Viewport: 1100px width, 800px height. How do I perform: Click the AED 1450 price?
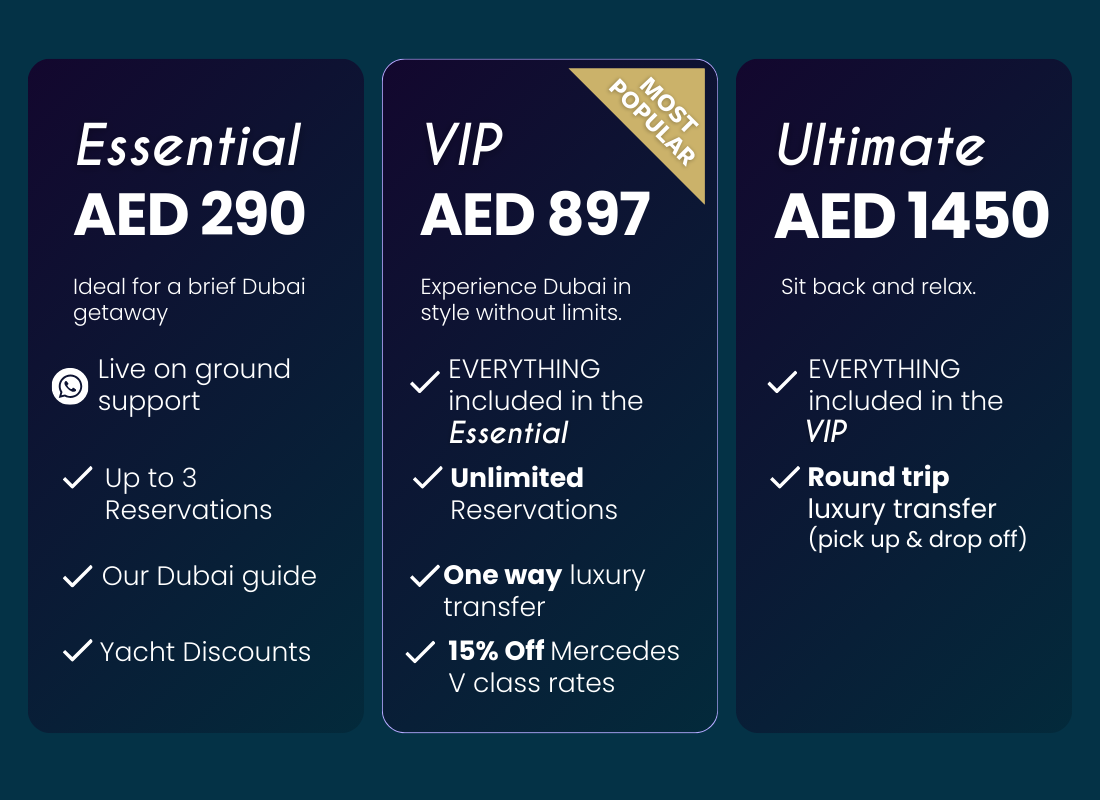[x=911, y=214]
